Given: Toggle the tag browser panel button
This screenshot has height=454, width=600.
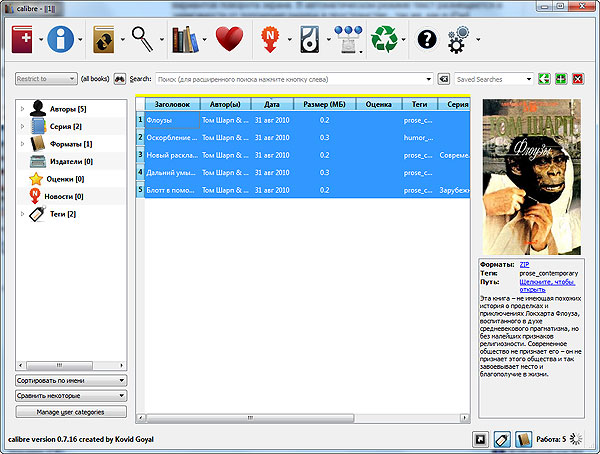Looking at the screenshot, I should [504, 438].
